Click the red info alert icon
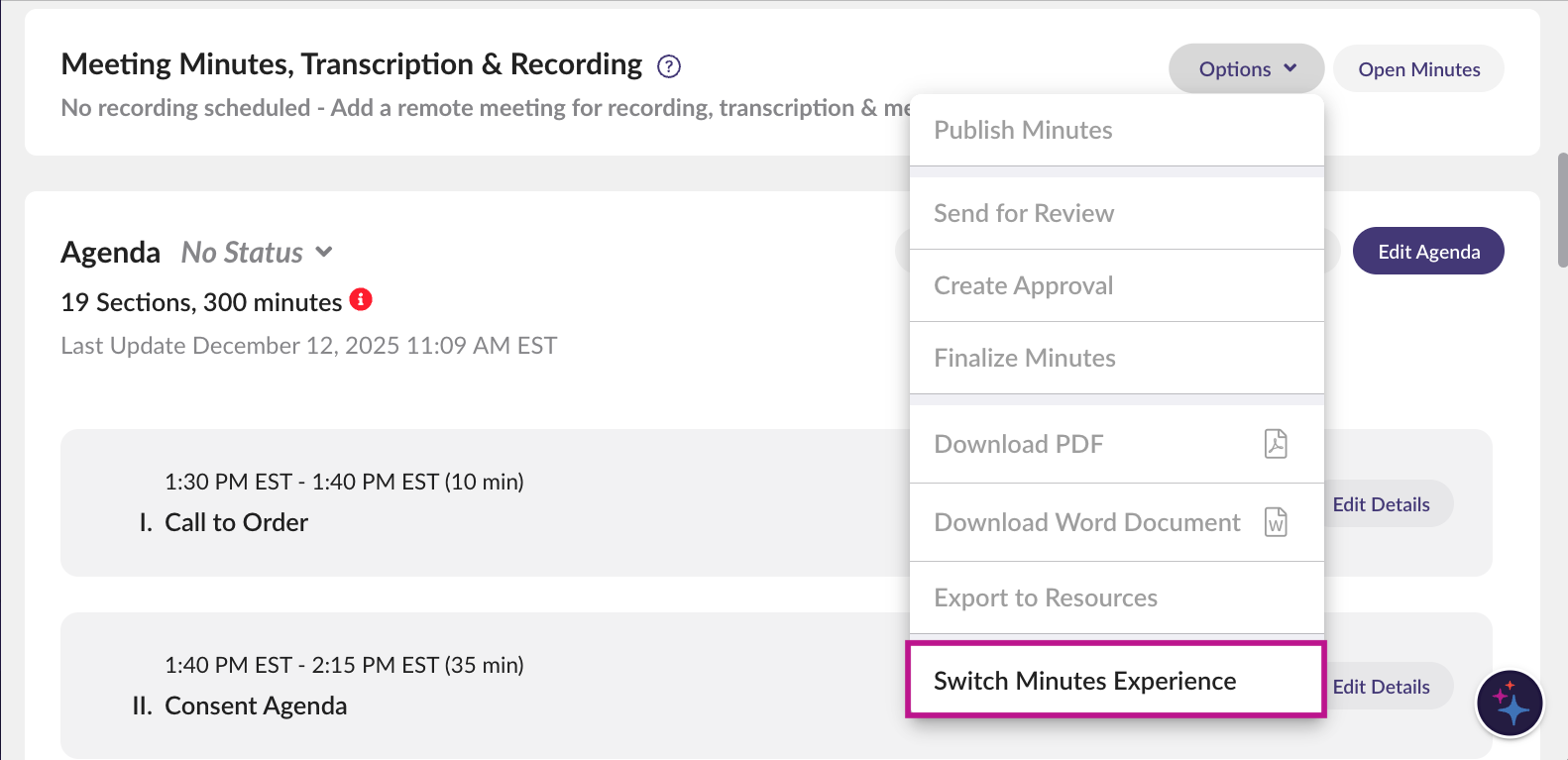This screenshot has height=760, width=1568. tap(361, 299)
